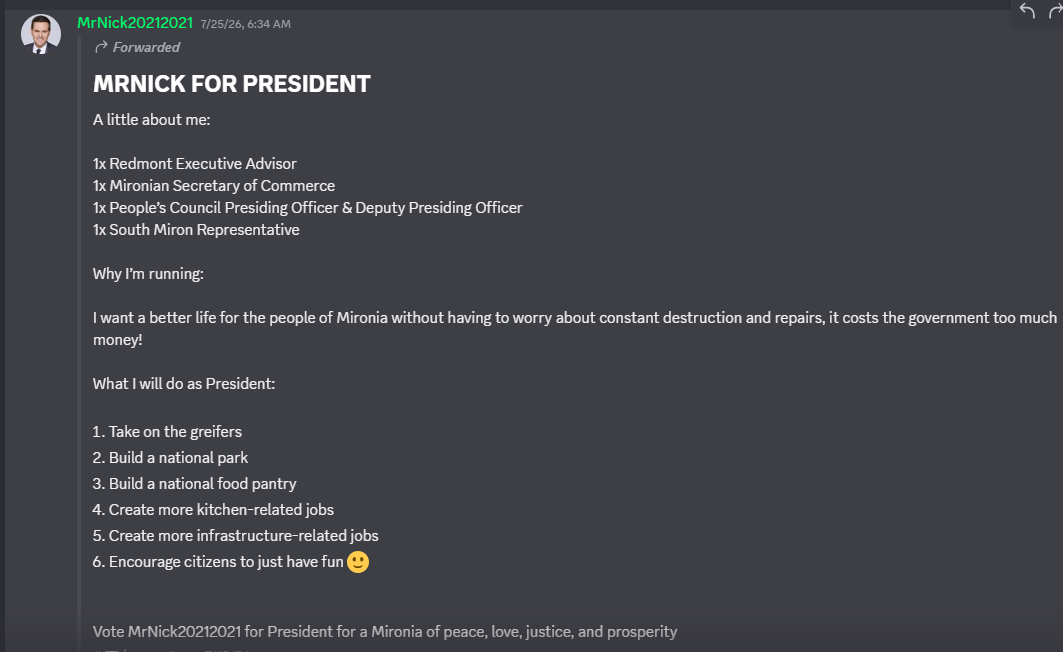This screenshot has height=652, width=1063.
Task: Click list item 'Create more kitchen-related jobs'
Action: point(213,510)
